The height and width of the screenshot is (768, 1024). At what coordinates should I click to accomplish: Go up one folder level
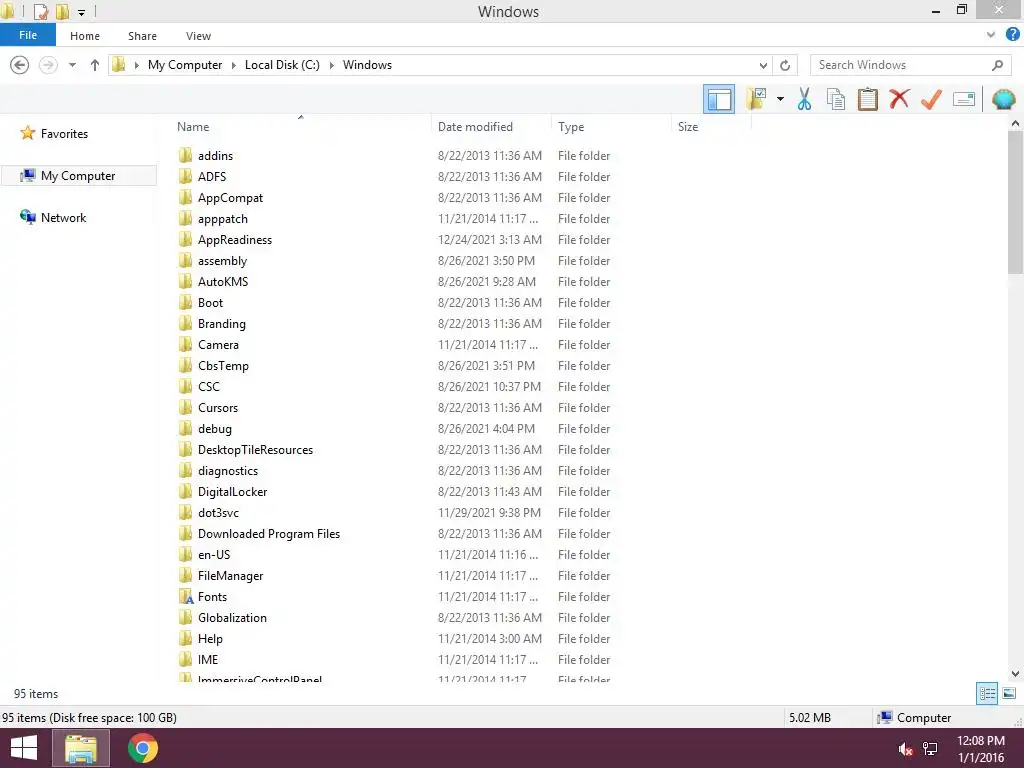95,65
